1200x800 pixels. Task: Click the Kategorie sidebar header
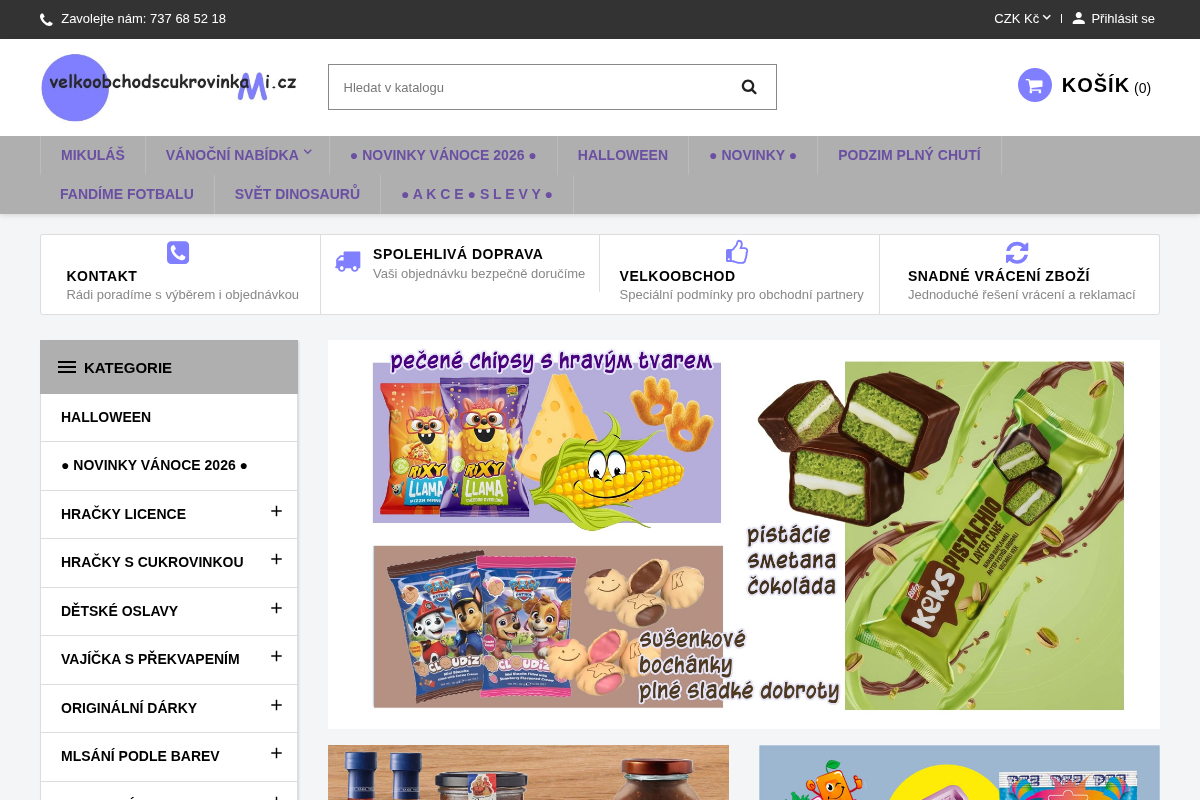169,367
